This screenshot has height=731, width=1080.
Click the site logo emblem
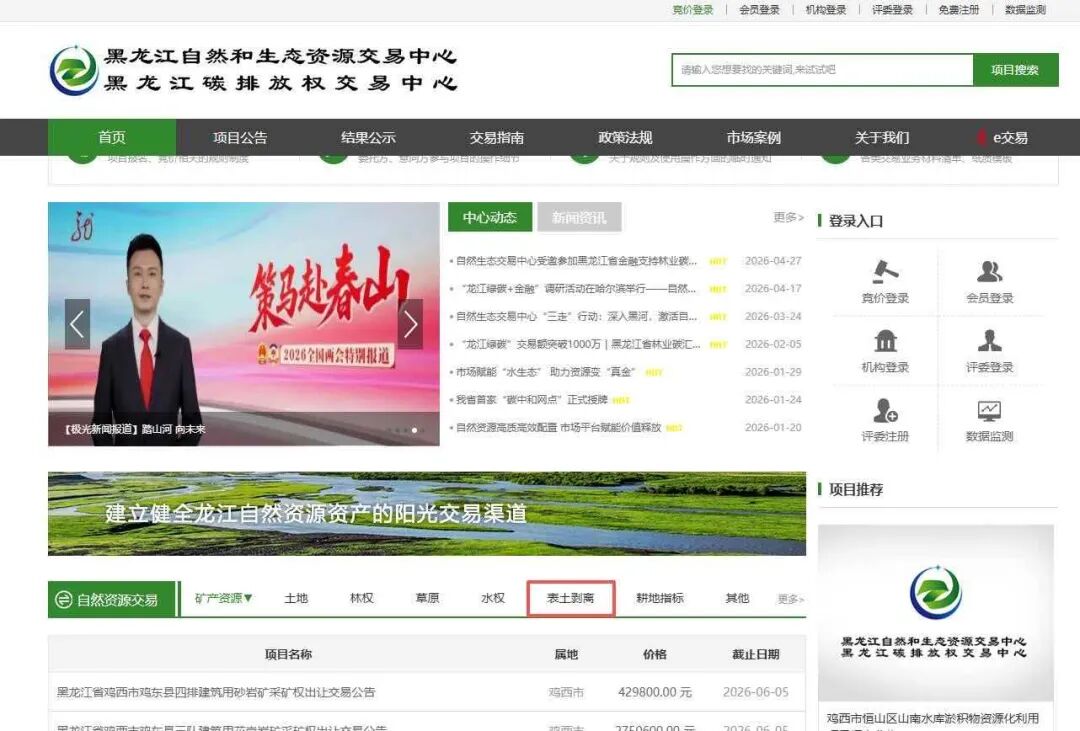[74, 70]
